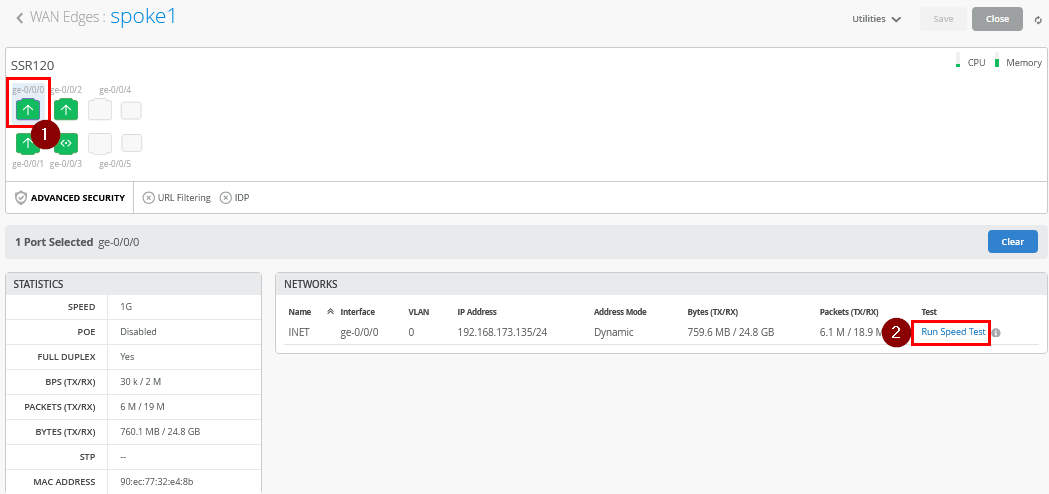The width and height of the screenshot is (1049, 494).
Task: Click the CPU usage indicator
Action: coord(958,61)
